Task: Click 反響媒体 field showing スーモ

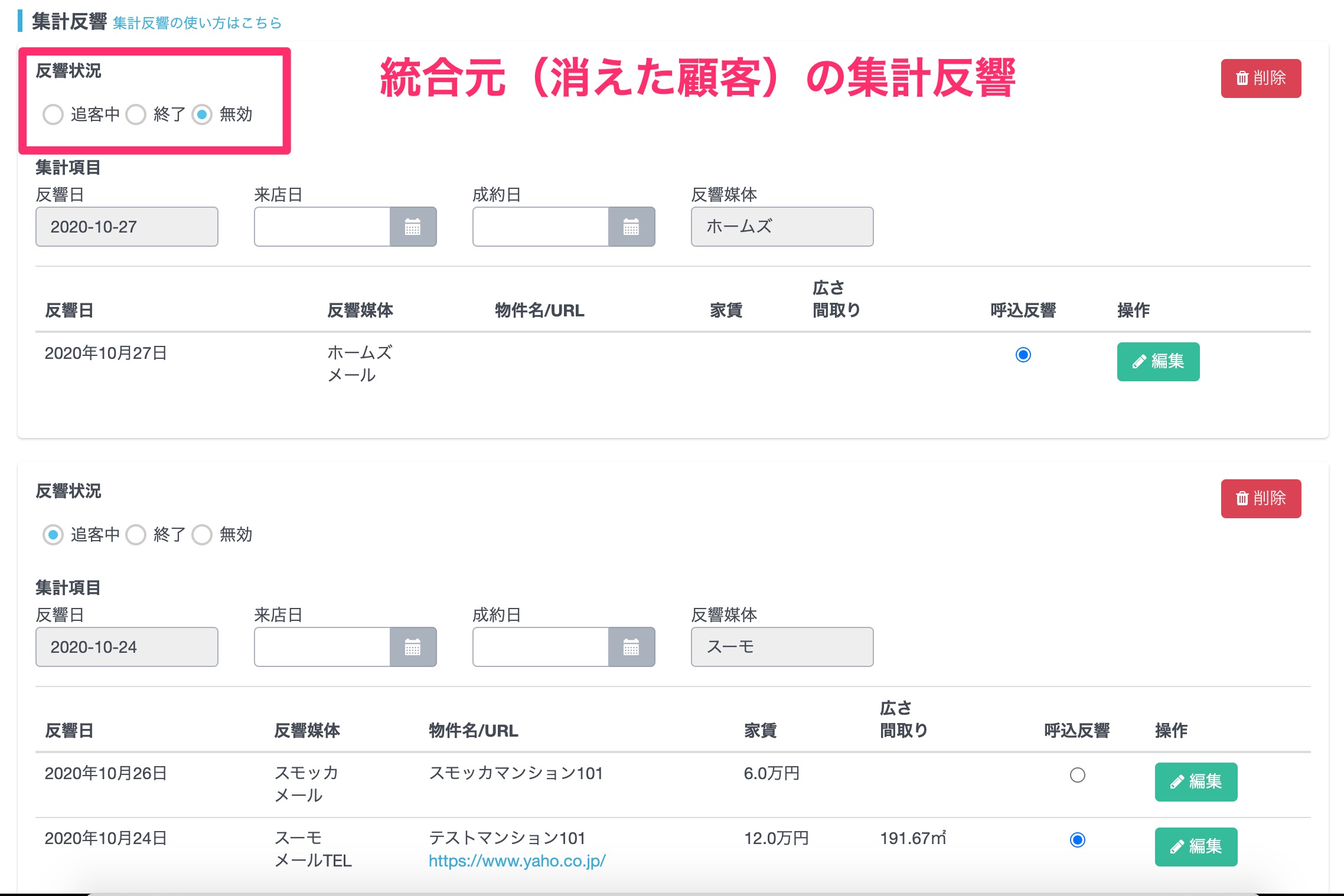Action: [782, 647]
